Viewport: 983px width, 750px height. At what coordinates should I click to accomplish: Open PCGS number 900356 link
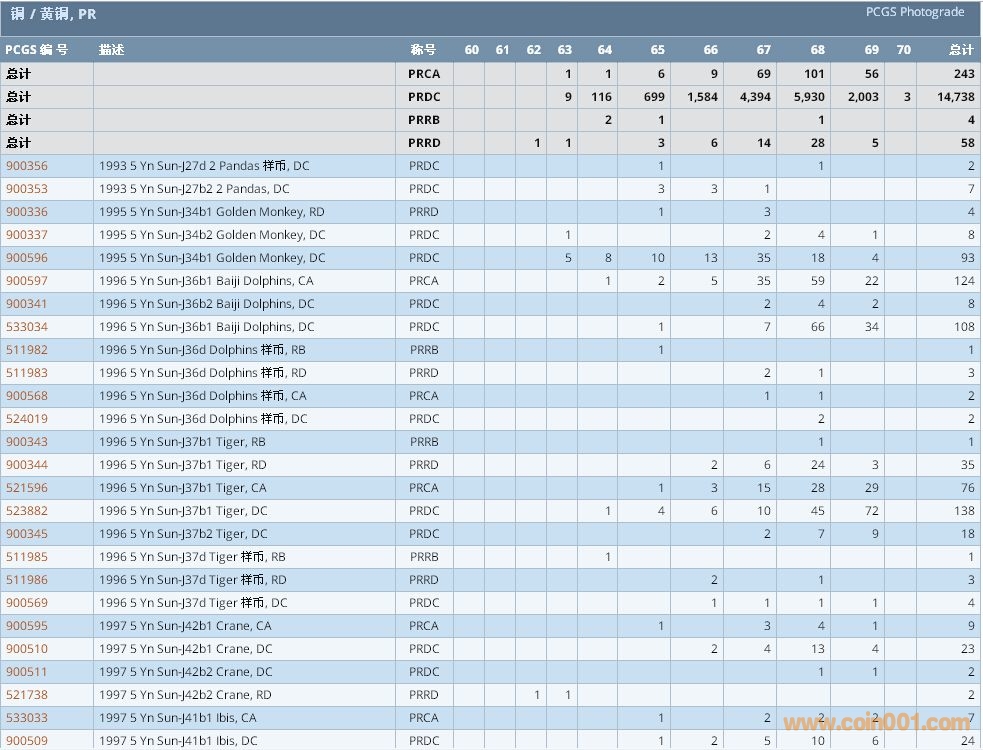[27, 166]
